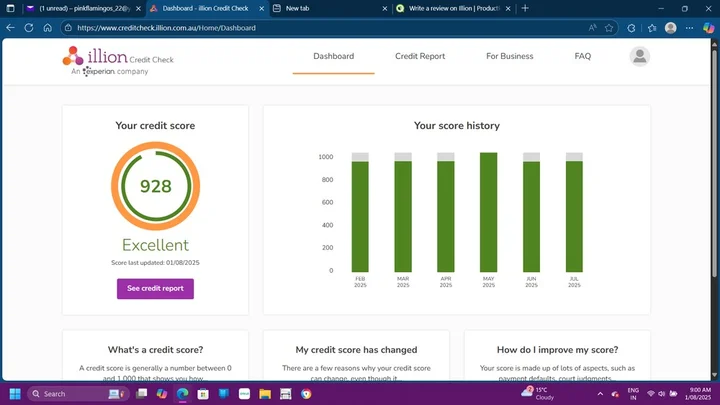
Task: Click the address bar URL field
Action: pyautogui.click(x=300, y=28)
